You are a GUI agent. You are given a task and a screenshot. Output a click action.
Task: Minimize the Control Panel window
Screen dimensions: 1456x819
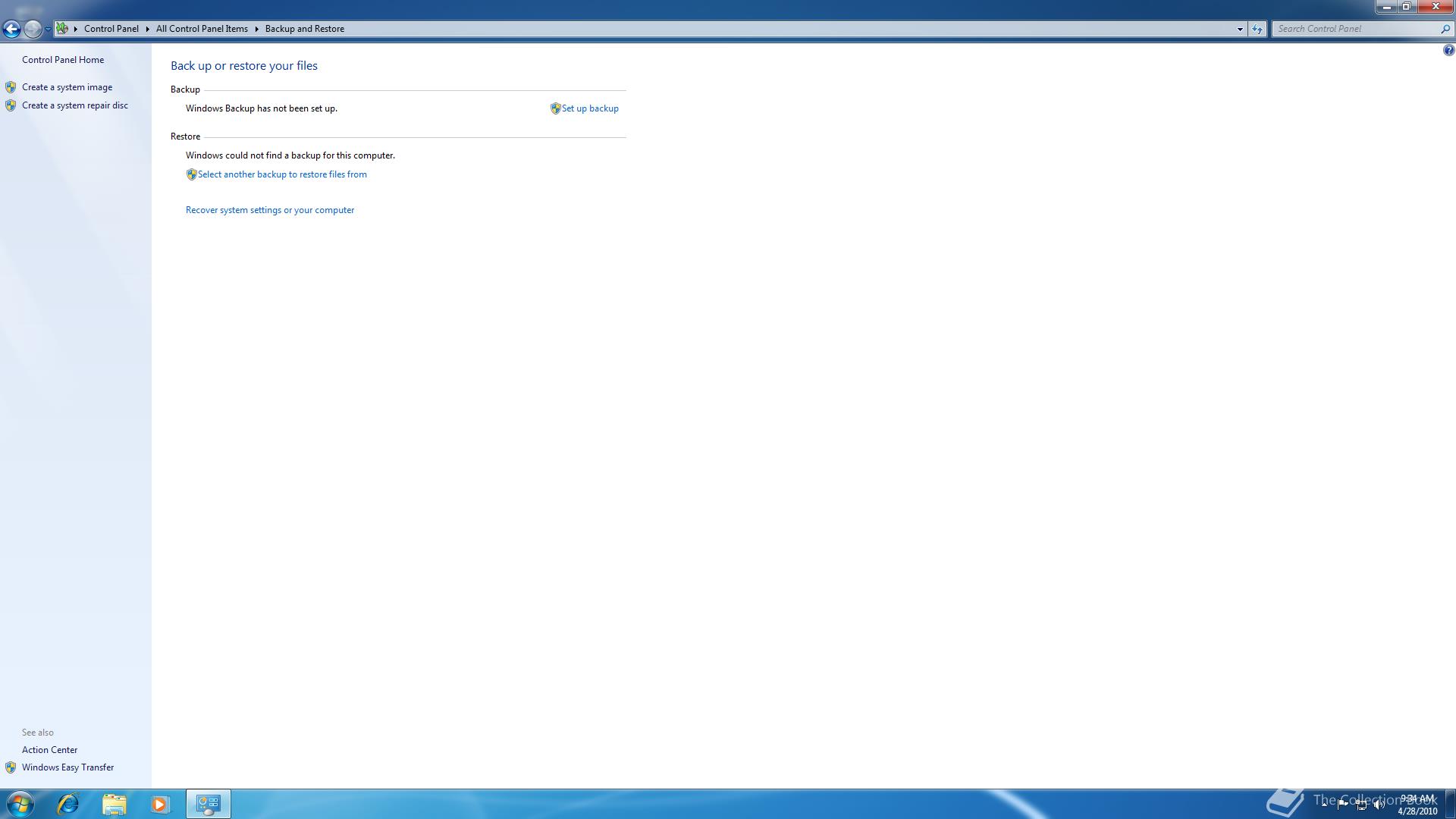pyautogui.click(x=1387, y=7)
